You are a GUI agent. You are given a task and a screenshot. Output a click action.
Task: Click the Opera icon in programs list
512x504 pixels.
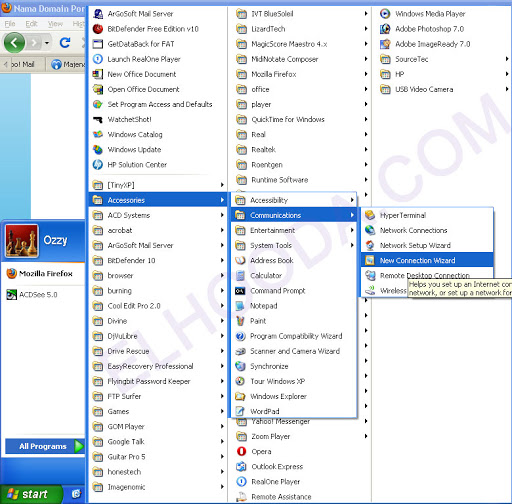(x=241, y=451)
